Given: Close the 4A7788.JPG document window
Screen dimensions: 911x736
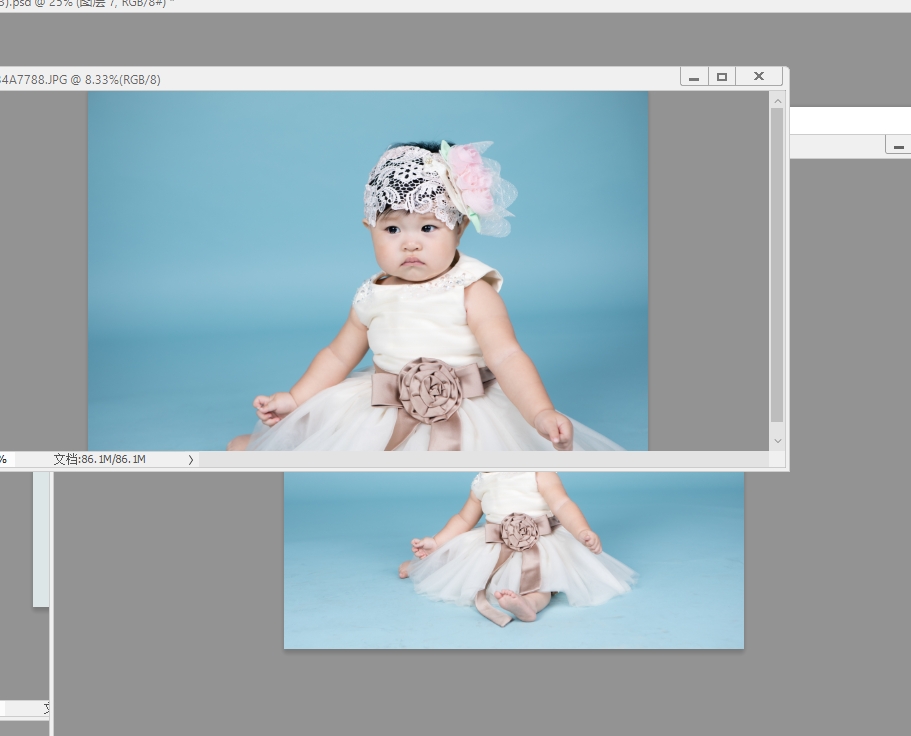Looking at the screenshot, I should [x=758, y=77].
